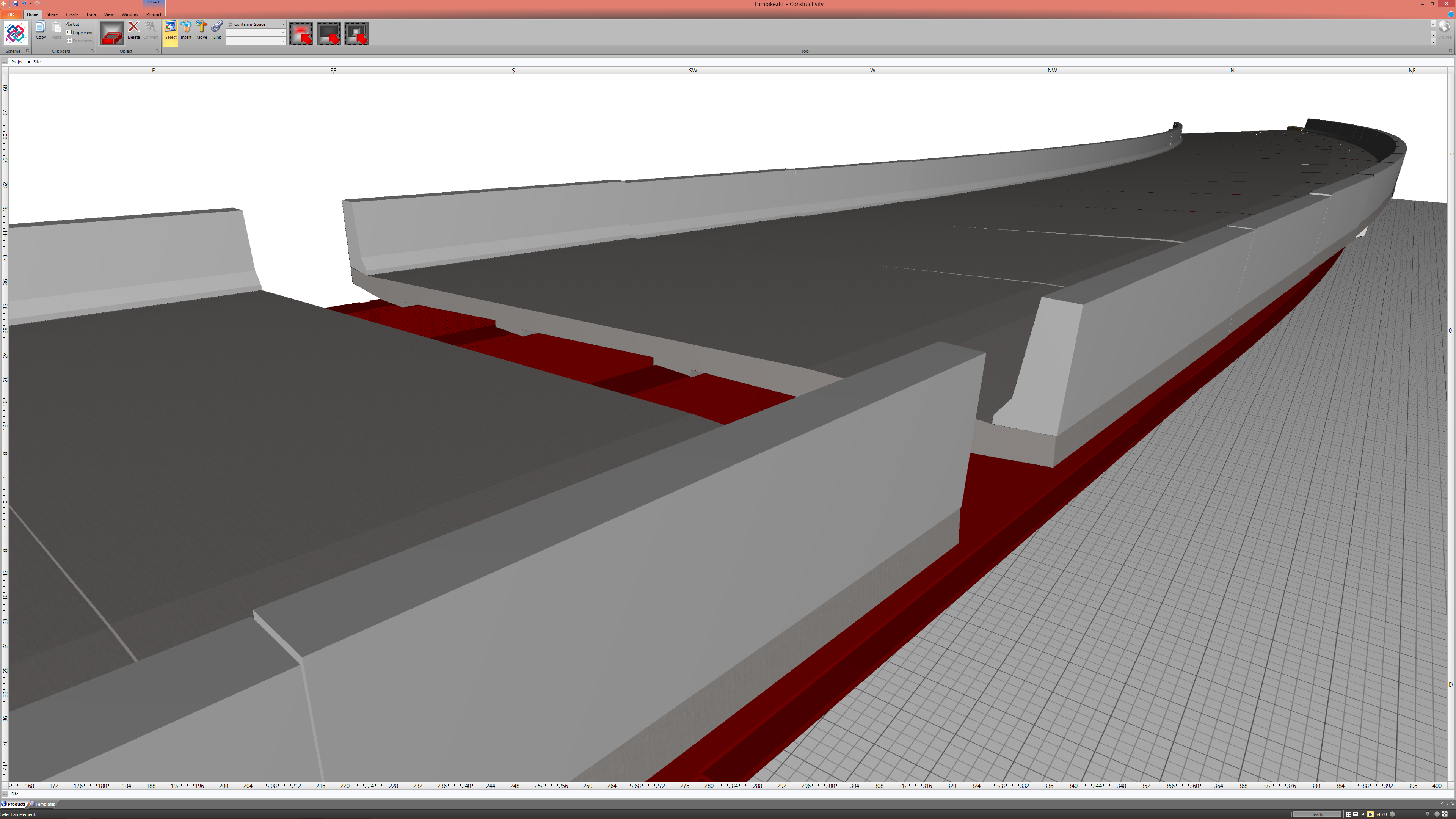Click Project in the breadcrumb
The image size is (1456, 819).
[17, 61]
